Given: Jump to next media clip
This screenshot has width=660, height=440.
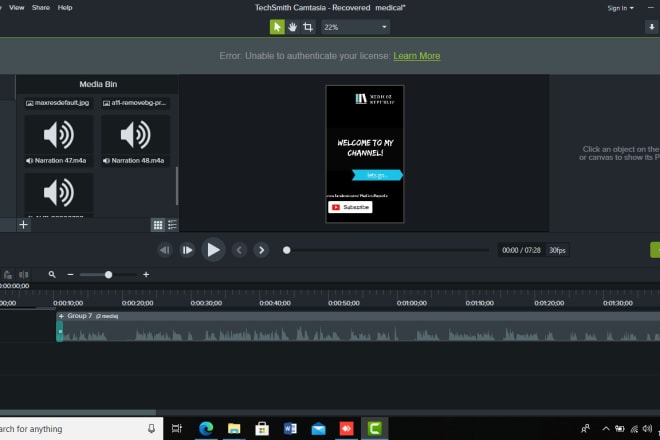Looking at the screenshot, I should click(x=261, y=250).
